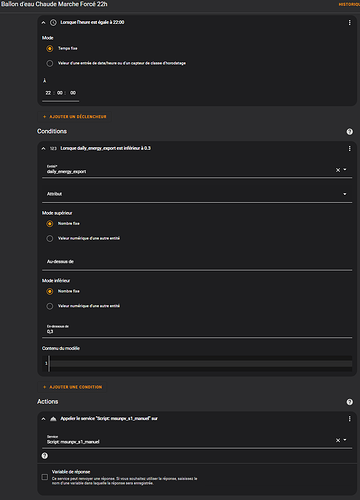Select the datetime entity value mode radio

pyautogui.click(x=50, y=63)
